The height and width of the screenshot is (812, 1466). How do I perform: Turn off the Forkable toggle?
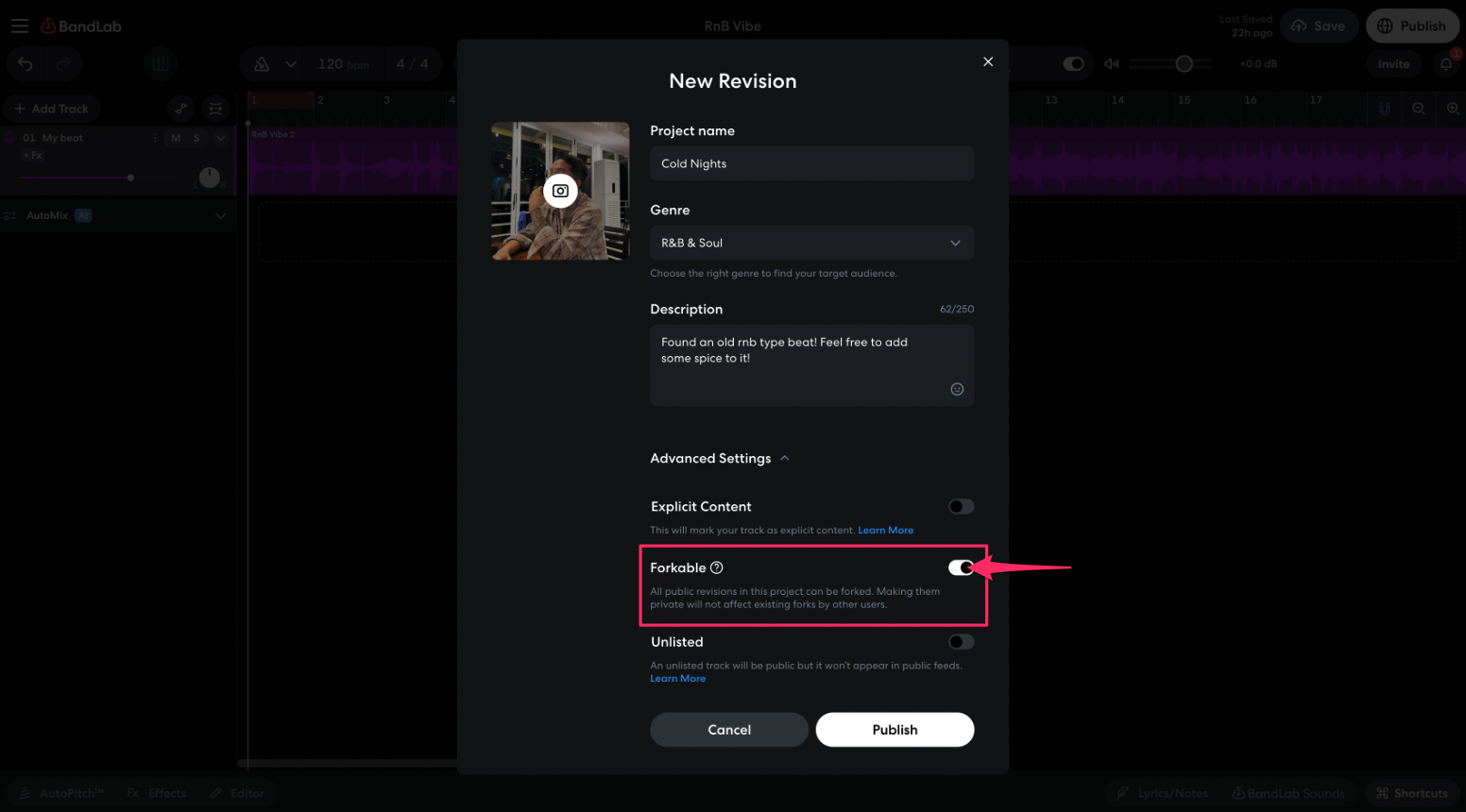[961, 567]
